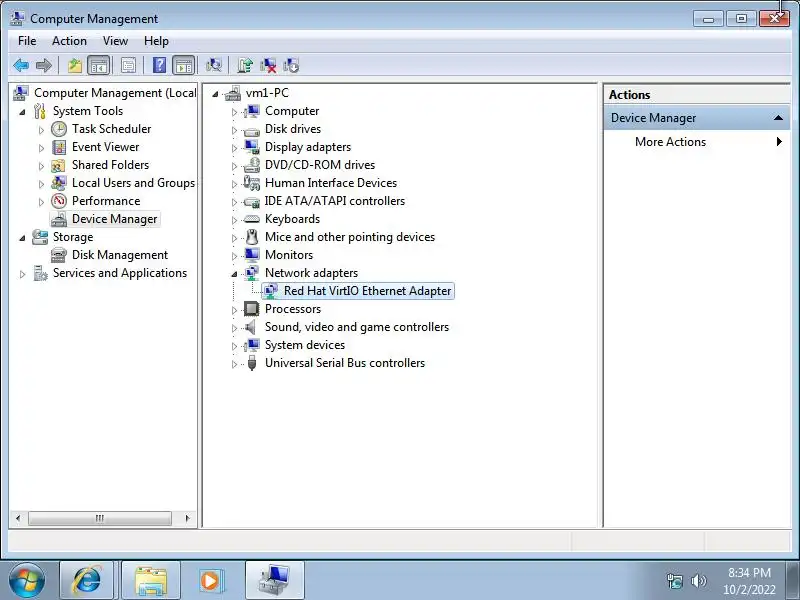Viewport: 800px width, 600px height.
Task: Click the Keyboards device icon
Action: (x=252, y=219)
